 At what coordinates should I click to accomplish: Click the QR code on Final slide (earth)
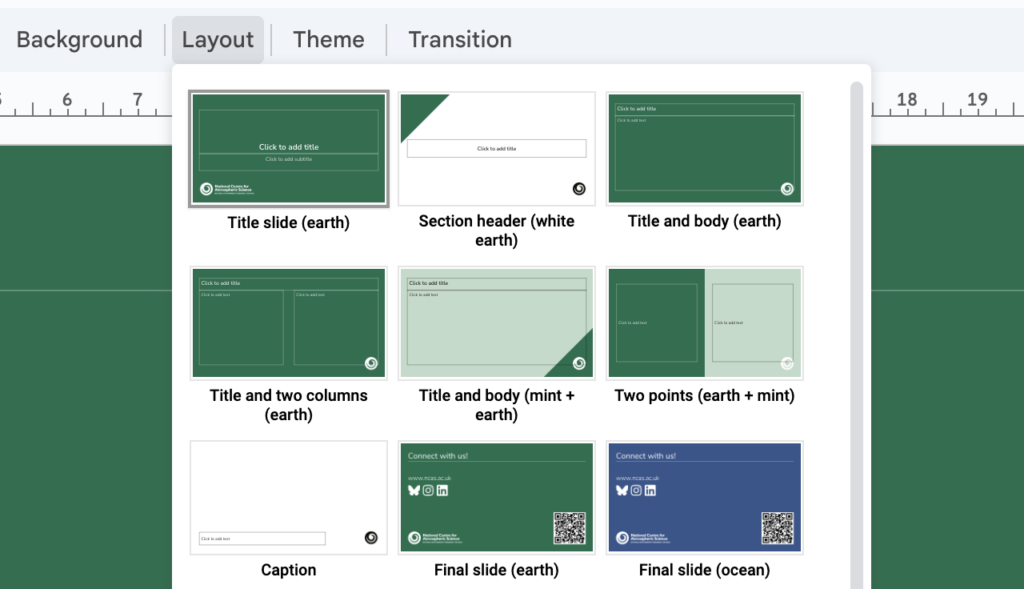(569, 528)
